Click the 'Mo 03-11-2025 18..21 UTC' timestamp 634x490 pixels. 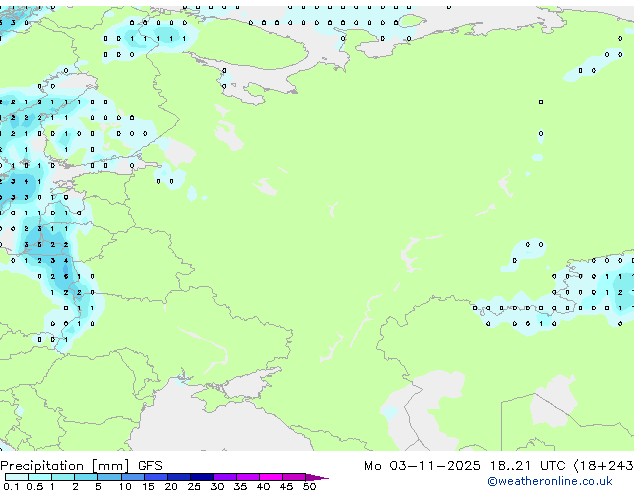click(x=465, y=466)
